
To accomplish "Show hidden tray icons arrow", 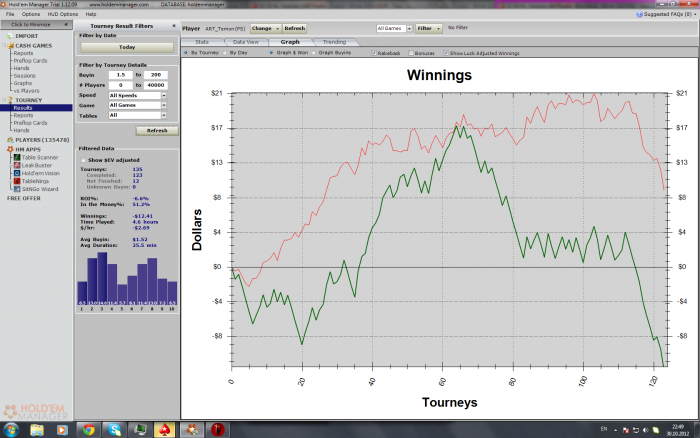I will pyautogui.click(x=616, y=430).
